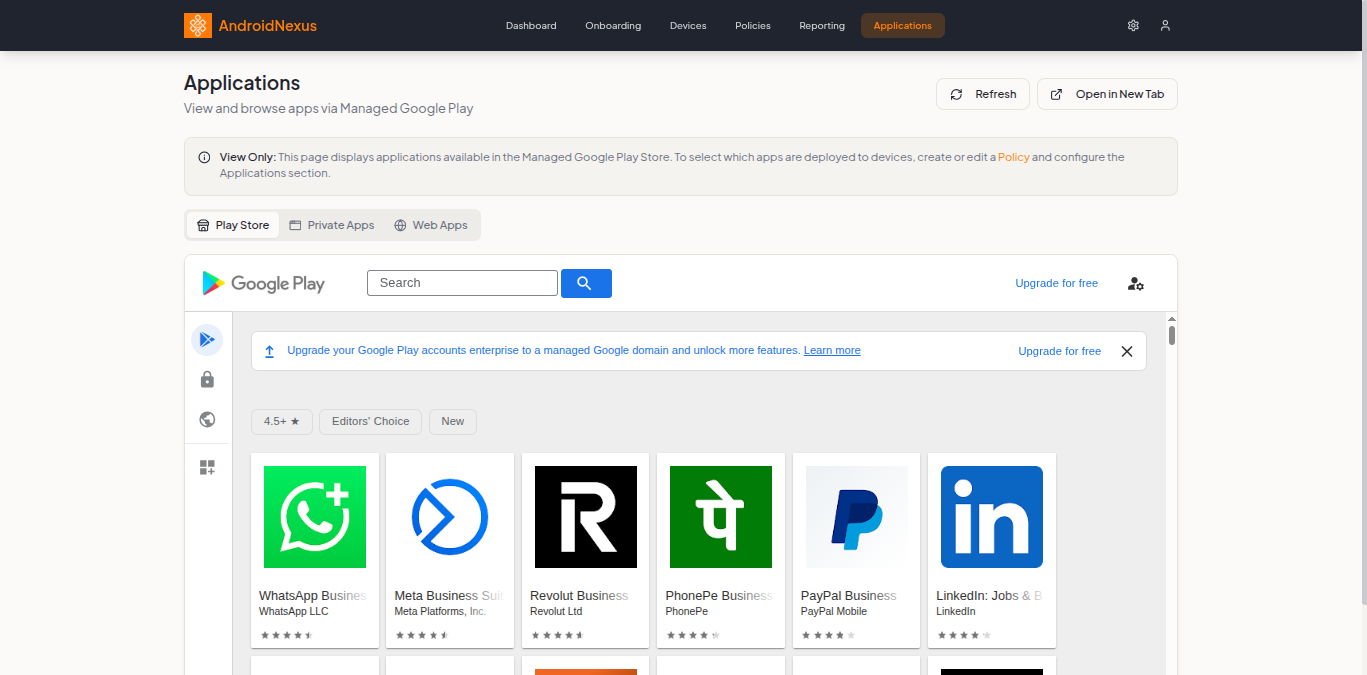Select the globe web apps sidebar icon
Image resolution: width=1367 pixels, height=675 pixels.
pos(207,419)
